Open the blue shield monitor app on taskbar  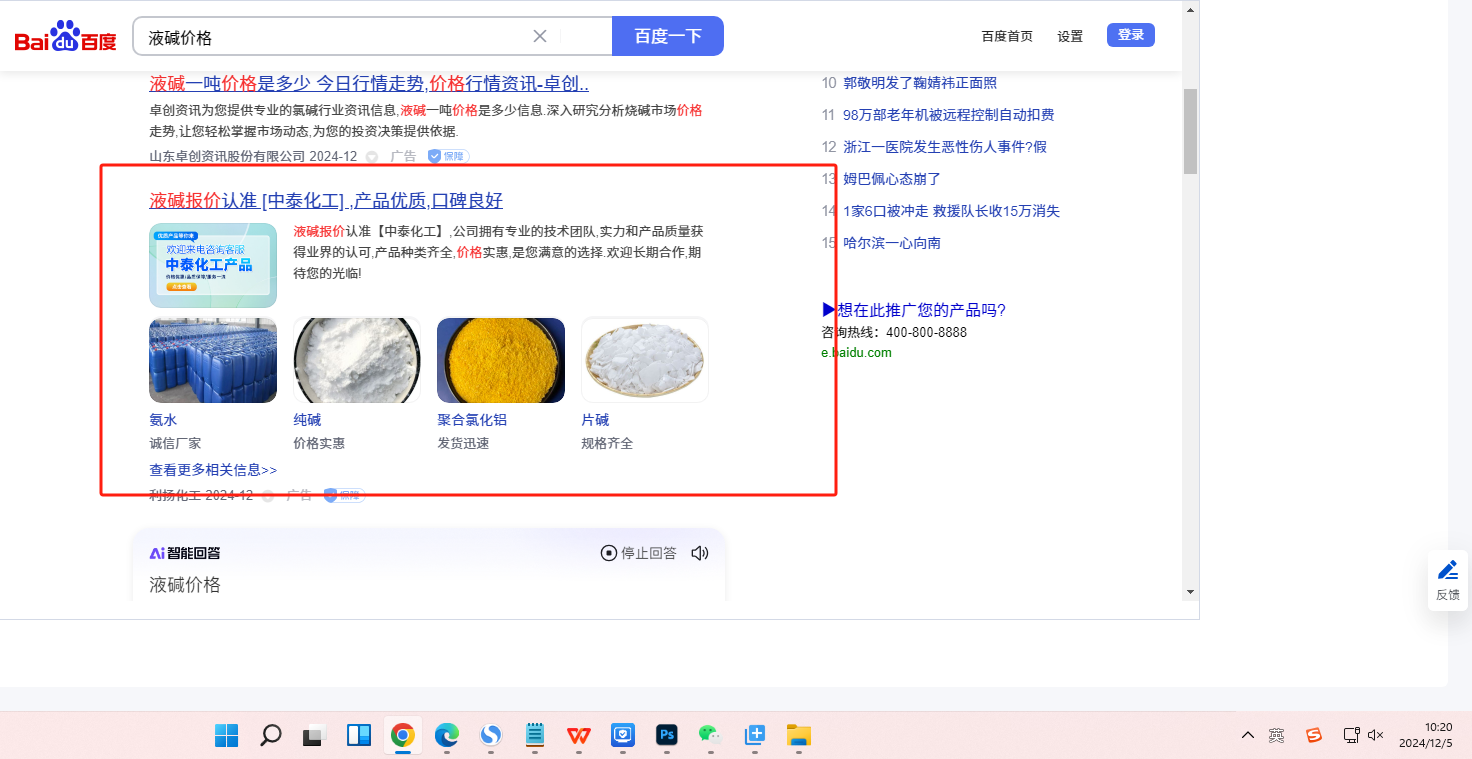click(x=623, y=735)
